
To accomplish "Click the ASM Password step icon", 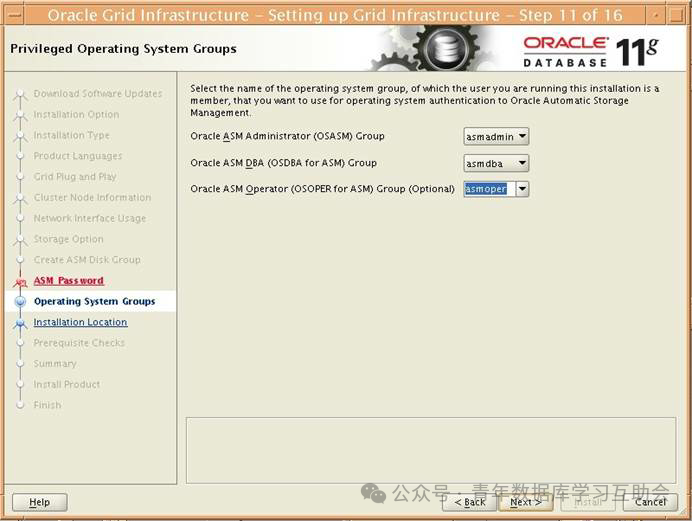I will pyautogui.click(x=20, y=281).
